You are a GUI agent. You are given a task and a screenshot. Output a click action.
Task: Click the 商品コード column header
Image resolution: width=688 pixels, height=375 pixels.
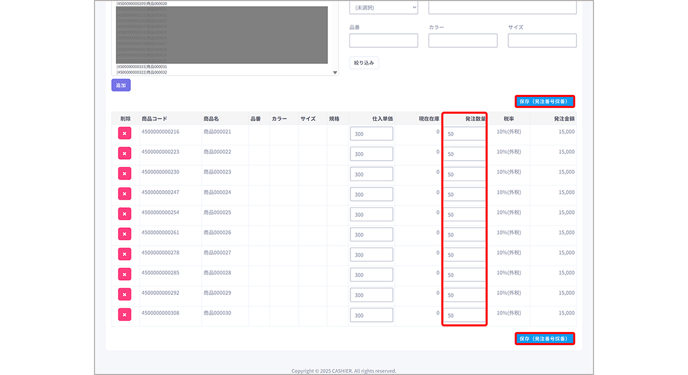[154, 119]
